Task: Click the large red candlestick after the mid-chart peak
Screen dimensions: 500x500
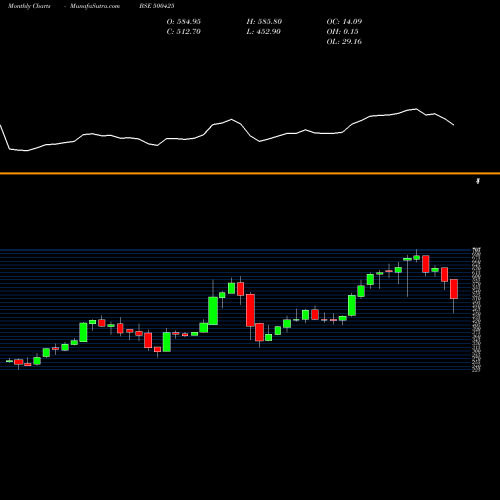Action: tap(250, 310)
